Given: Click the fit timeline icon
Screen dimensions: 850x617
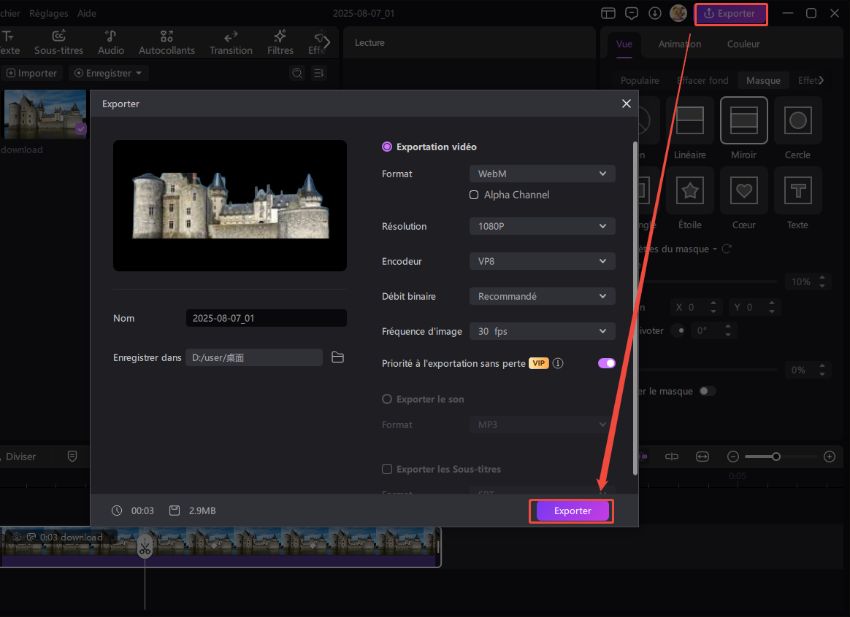Looking at the screenshot, I should (x=702, y=457).
